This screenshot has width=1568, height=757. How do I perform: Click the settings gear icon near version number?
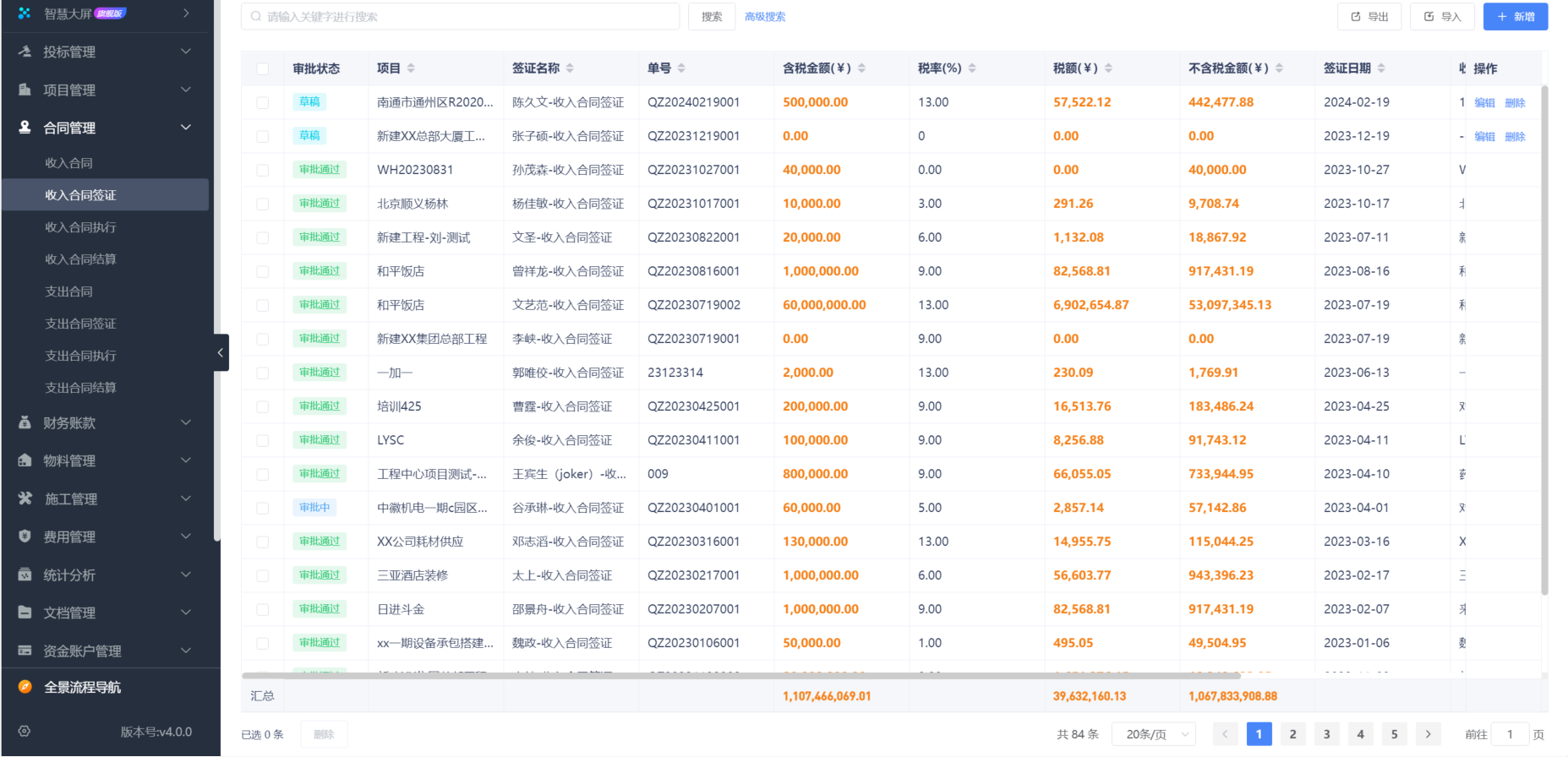point(25,732)
